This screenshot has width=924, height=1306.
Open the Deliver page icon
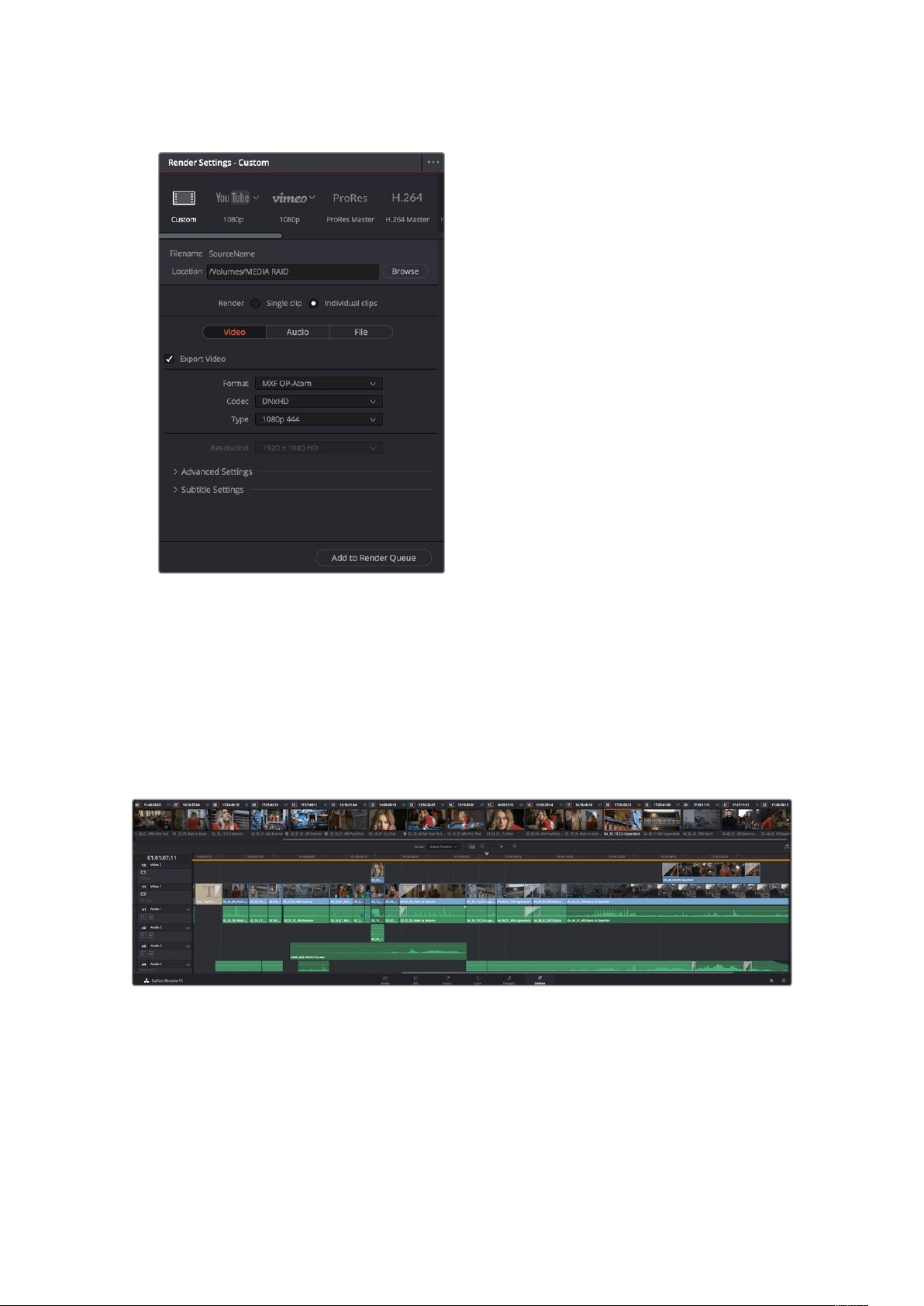[540, 980]
